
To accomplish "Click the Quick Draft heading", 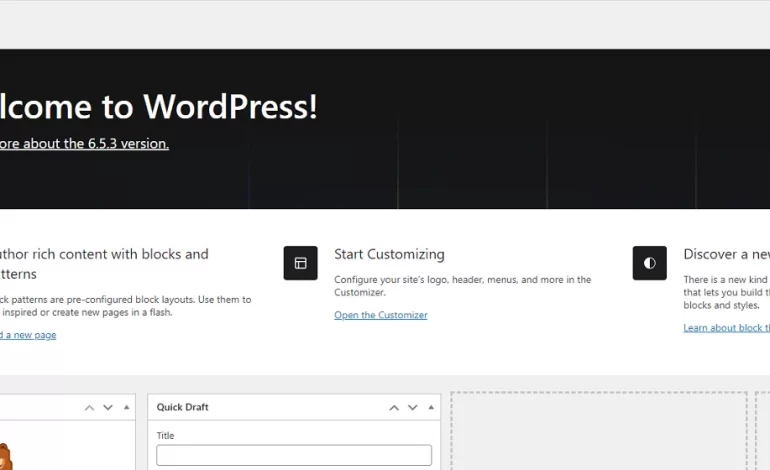I will pyautogui.click(x=183, y=407).
